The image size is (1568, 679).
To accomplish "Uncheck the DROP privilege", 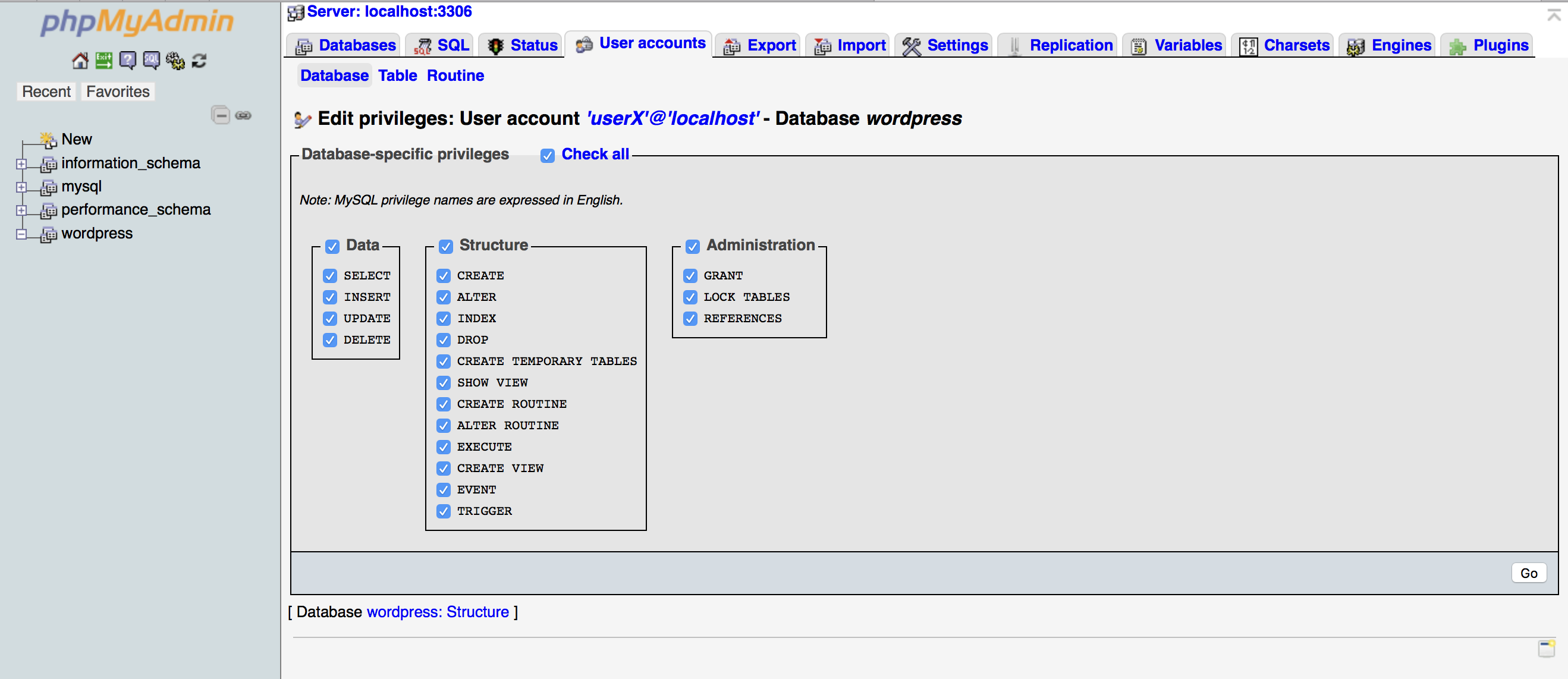I will point(443,340).
